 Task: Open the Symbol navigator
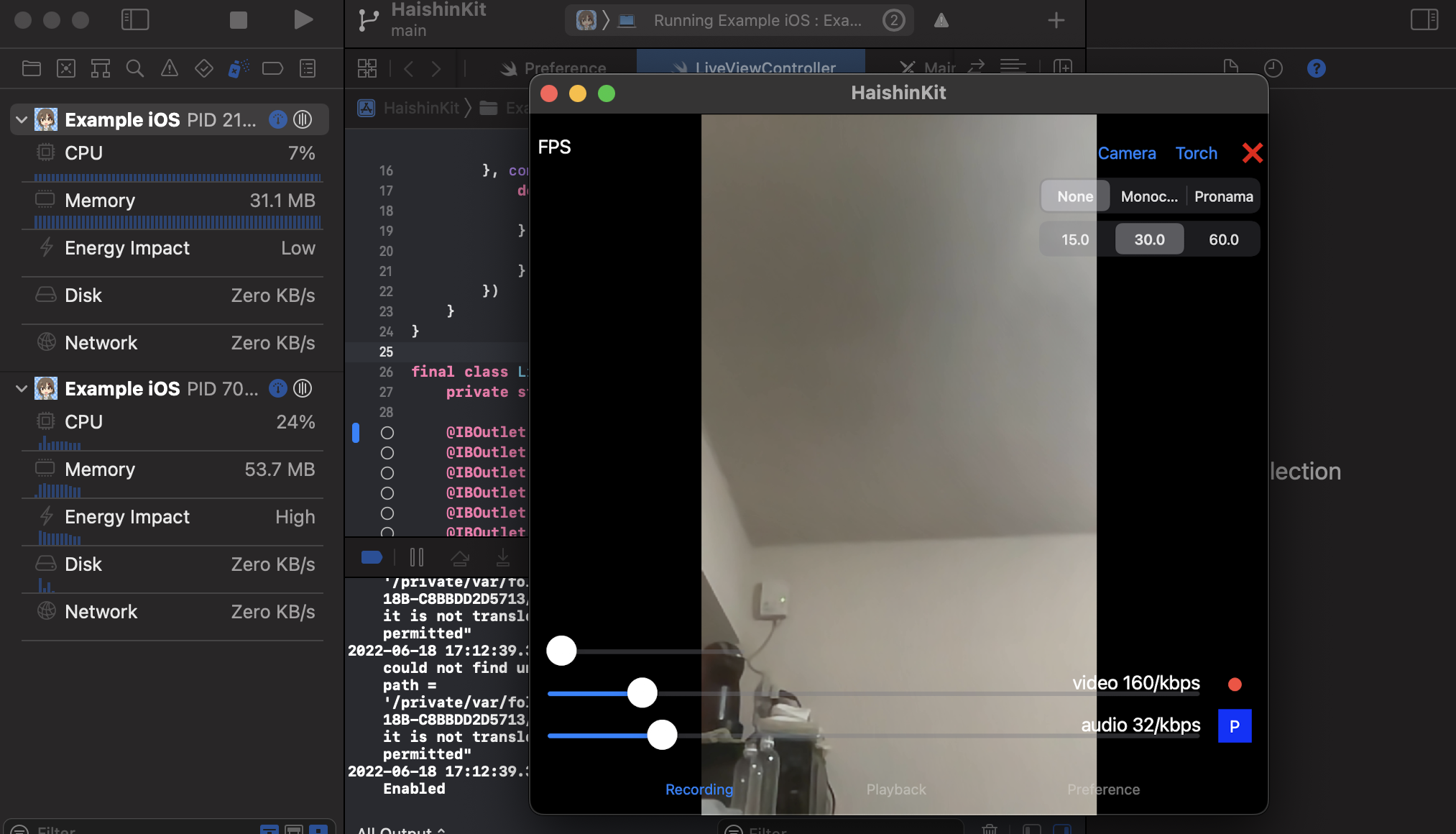[x=101, y=68]
